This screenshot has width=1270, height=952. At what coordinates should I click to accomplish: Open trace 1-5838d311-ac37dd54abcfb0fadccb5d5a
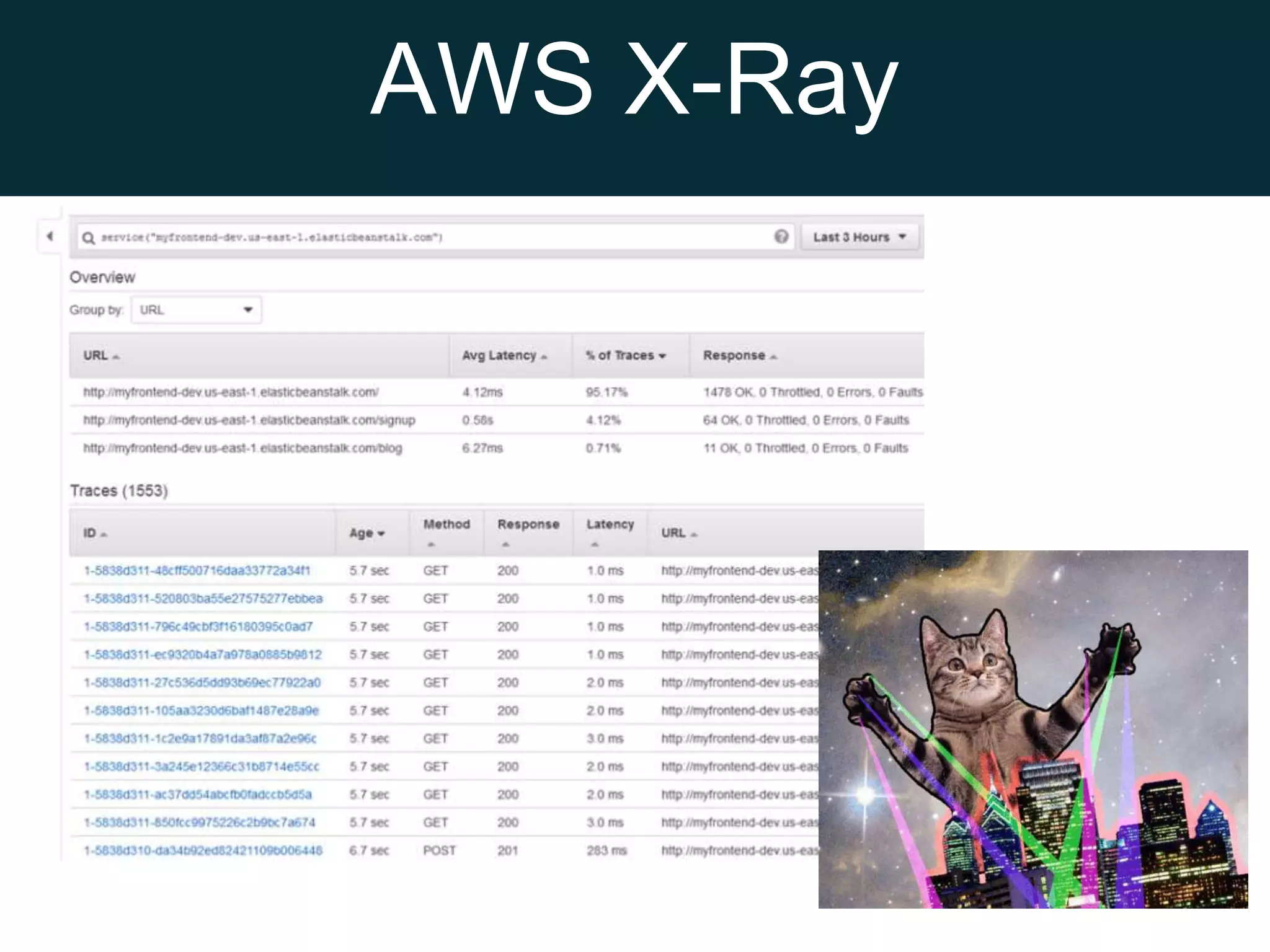[197, 794]
